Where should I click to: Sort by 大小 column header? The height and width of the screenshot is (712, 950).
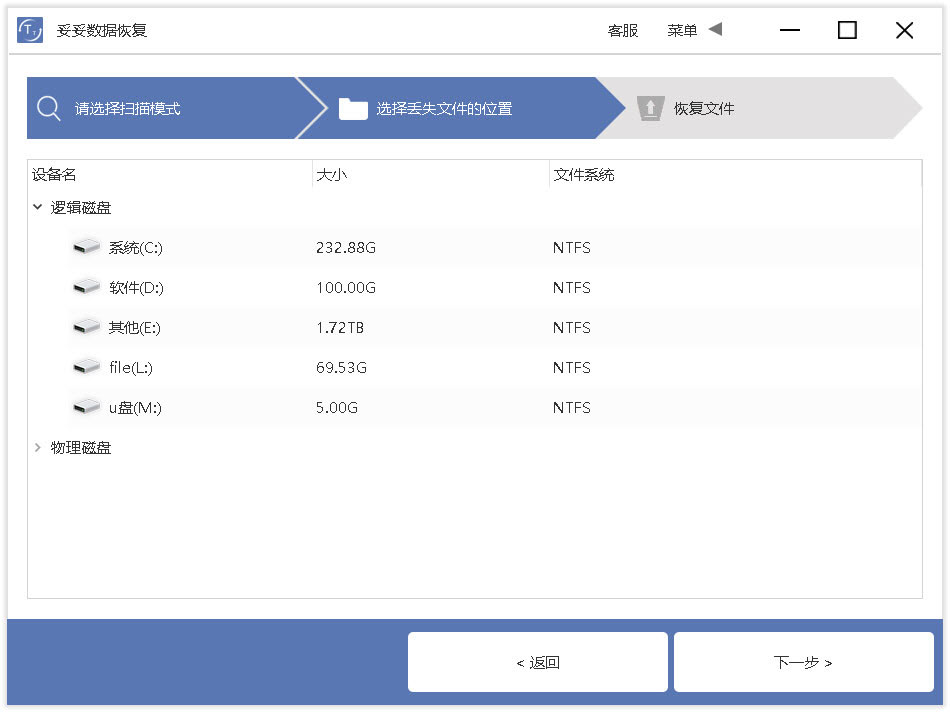[431, 175]
